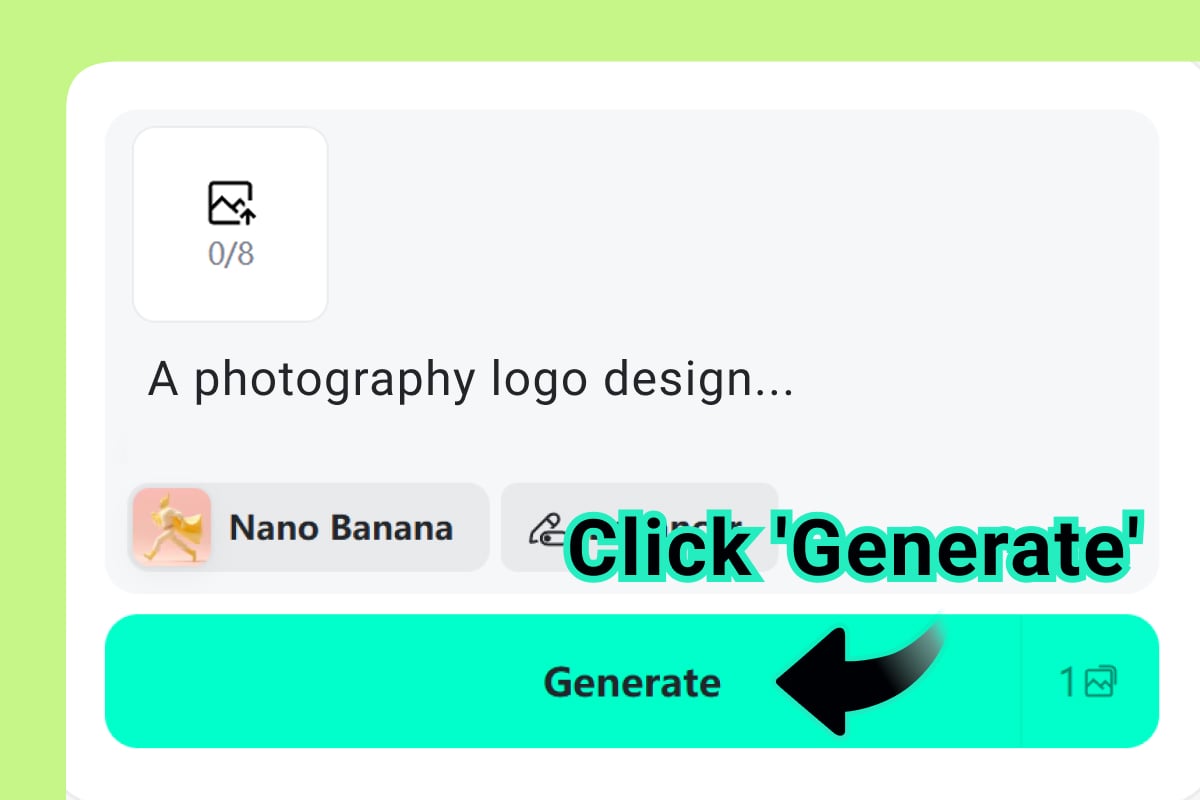Click the 'Click Generate' annotation text
This screenshot has width=1200, height=800.
pyautogui.click(x=856, y=548)
